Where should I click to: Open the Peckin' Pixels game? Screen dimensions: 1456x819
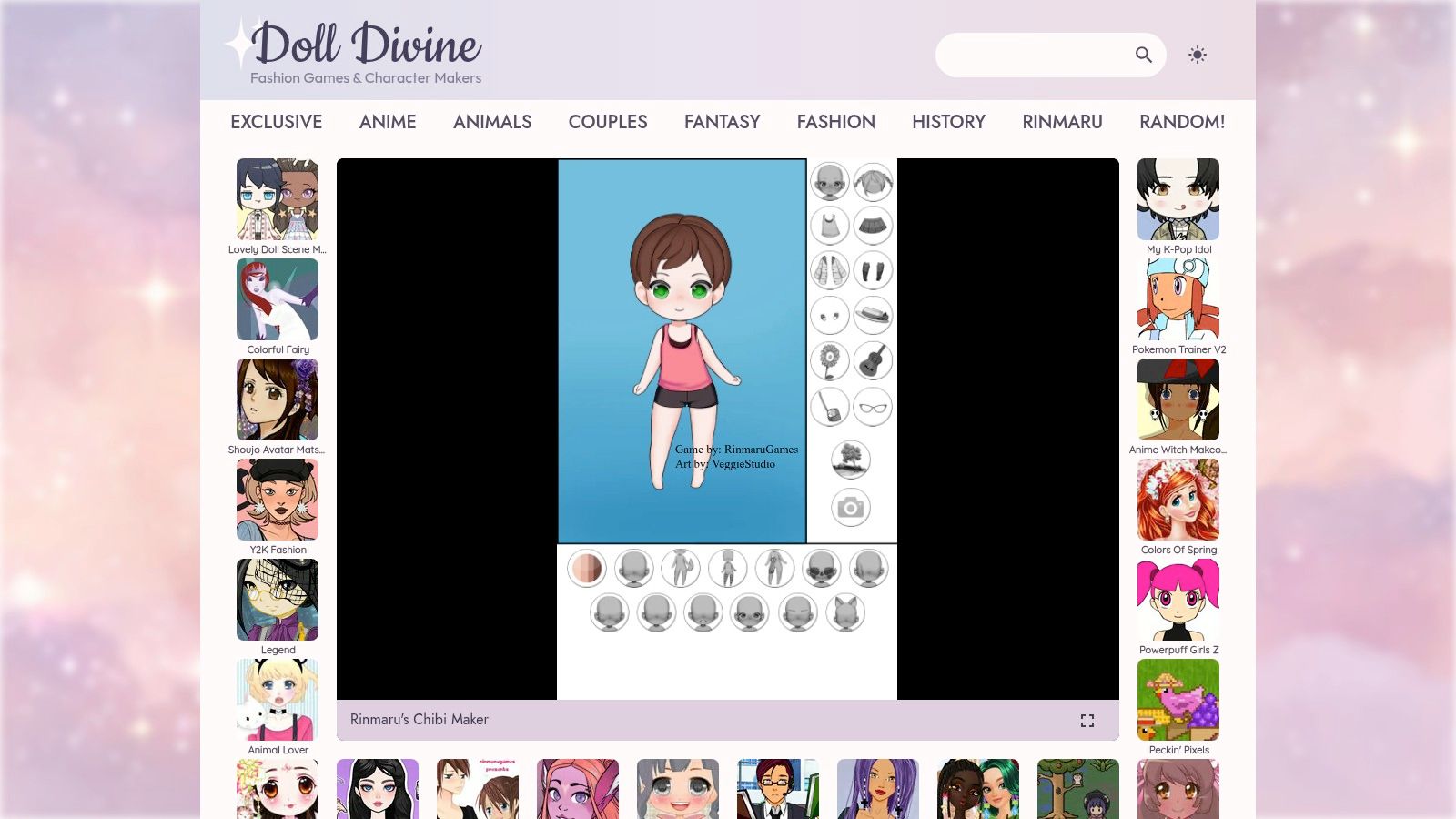(1178, 708)
